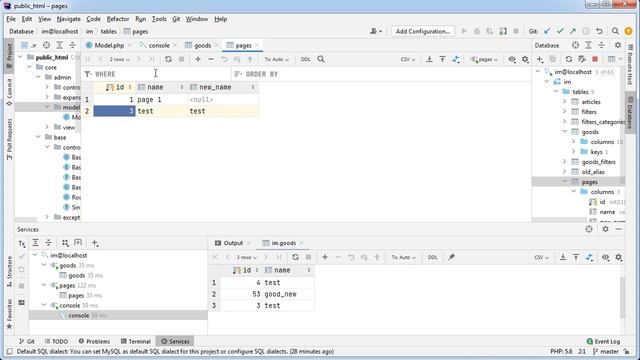Click the master Git branch widget
640x360 pixels.
[606, 351]
